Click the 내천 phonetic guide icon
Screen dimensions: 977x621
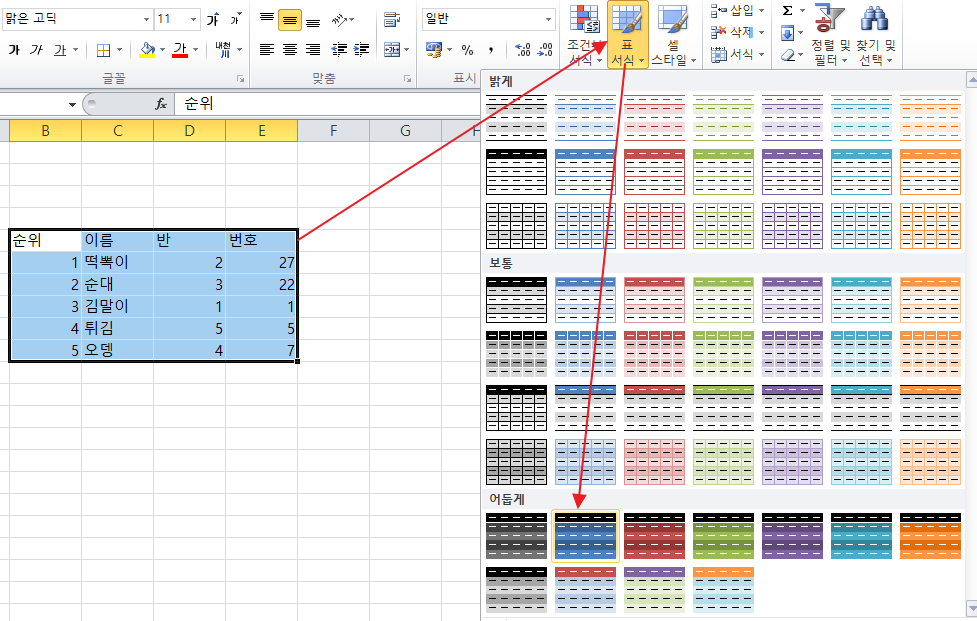click(223, 50)
